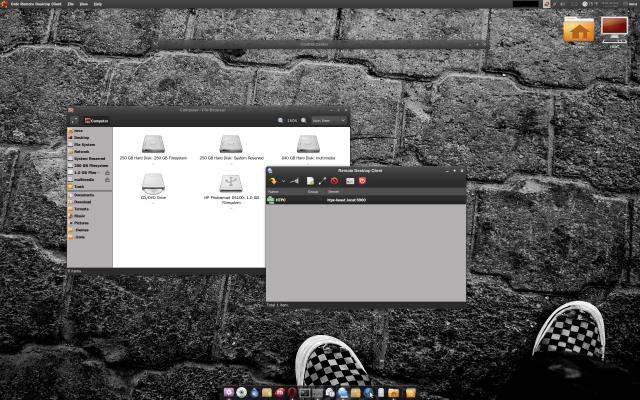Open the Home folder desktop icon
This screenshot has height=400, width=640.
(x=579, y=31)
